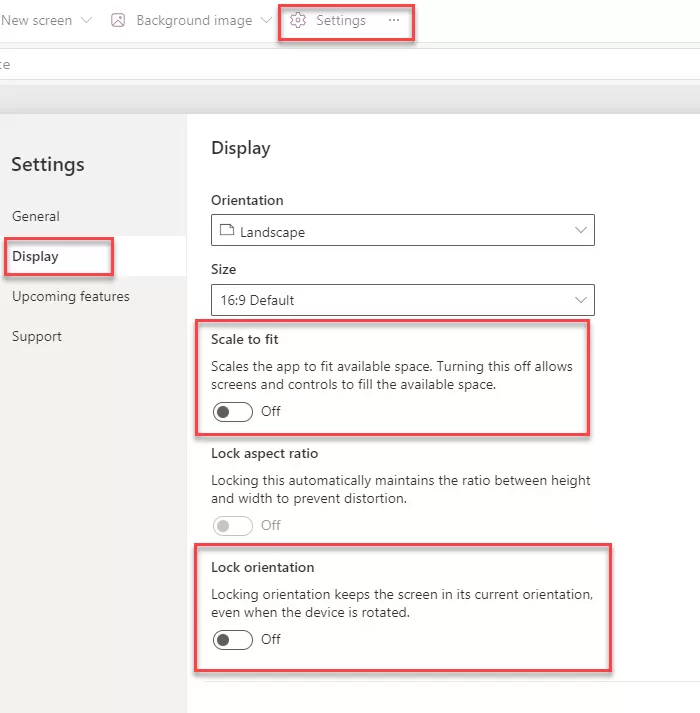
Task: Select the Display settings tab
Action: pyautogui.click(x=36, y=256)
